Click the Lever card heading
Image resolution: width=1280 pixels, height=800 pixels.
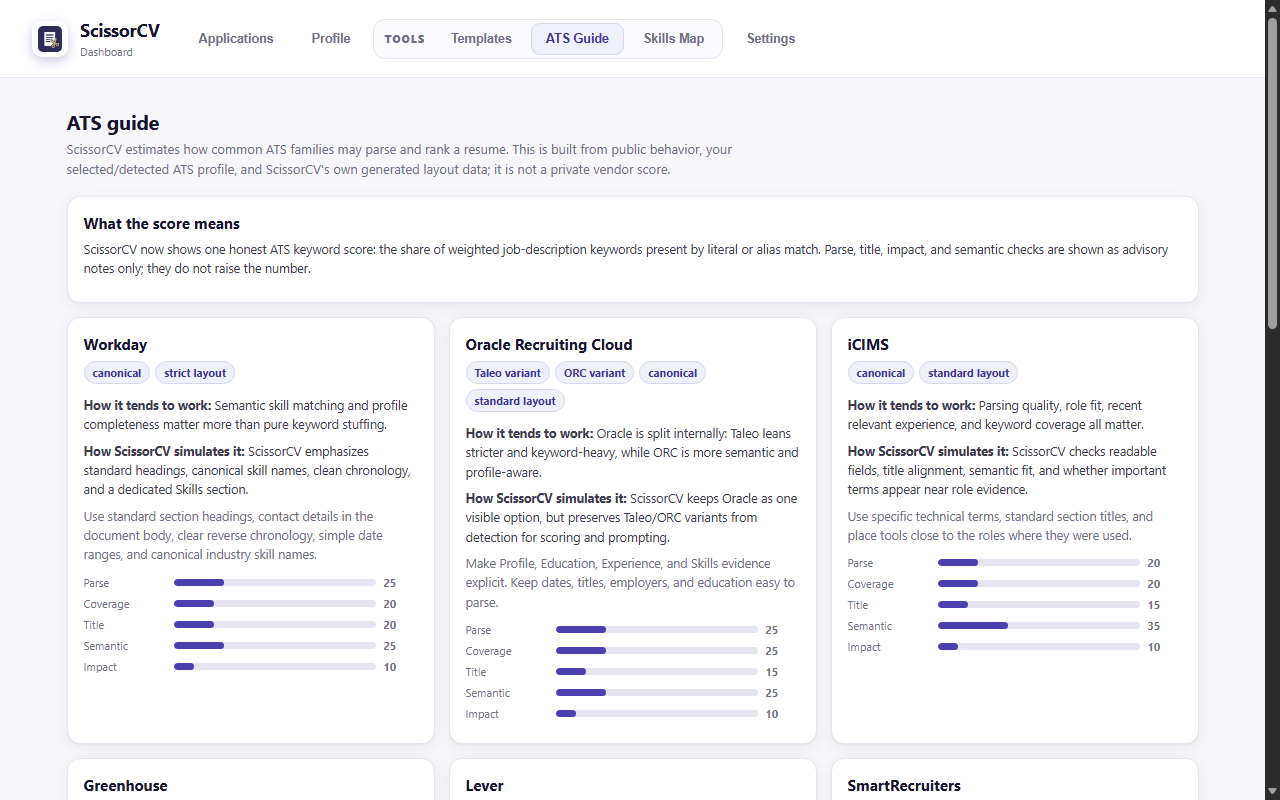(x=485, y=786)
